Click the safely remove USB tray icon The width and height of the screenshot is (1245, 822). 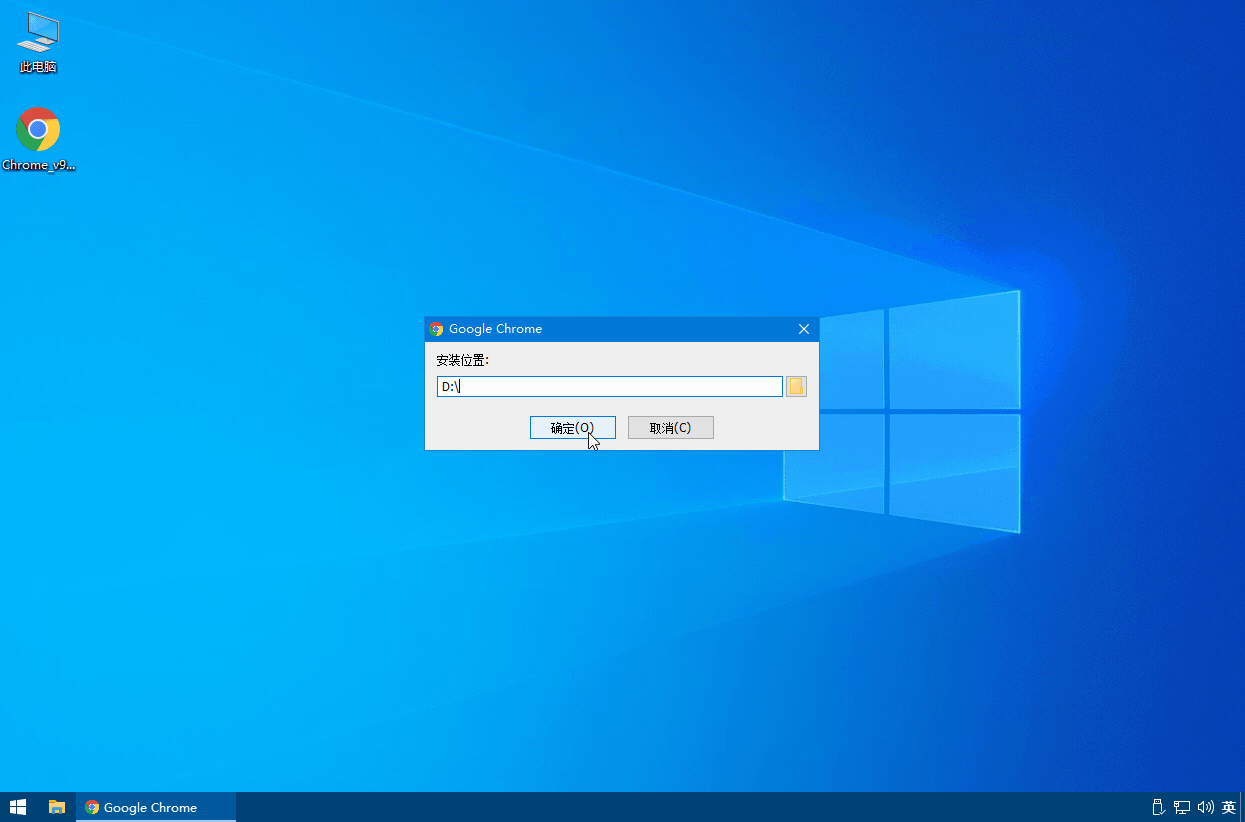[1157, 807]
